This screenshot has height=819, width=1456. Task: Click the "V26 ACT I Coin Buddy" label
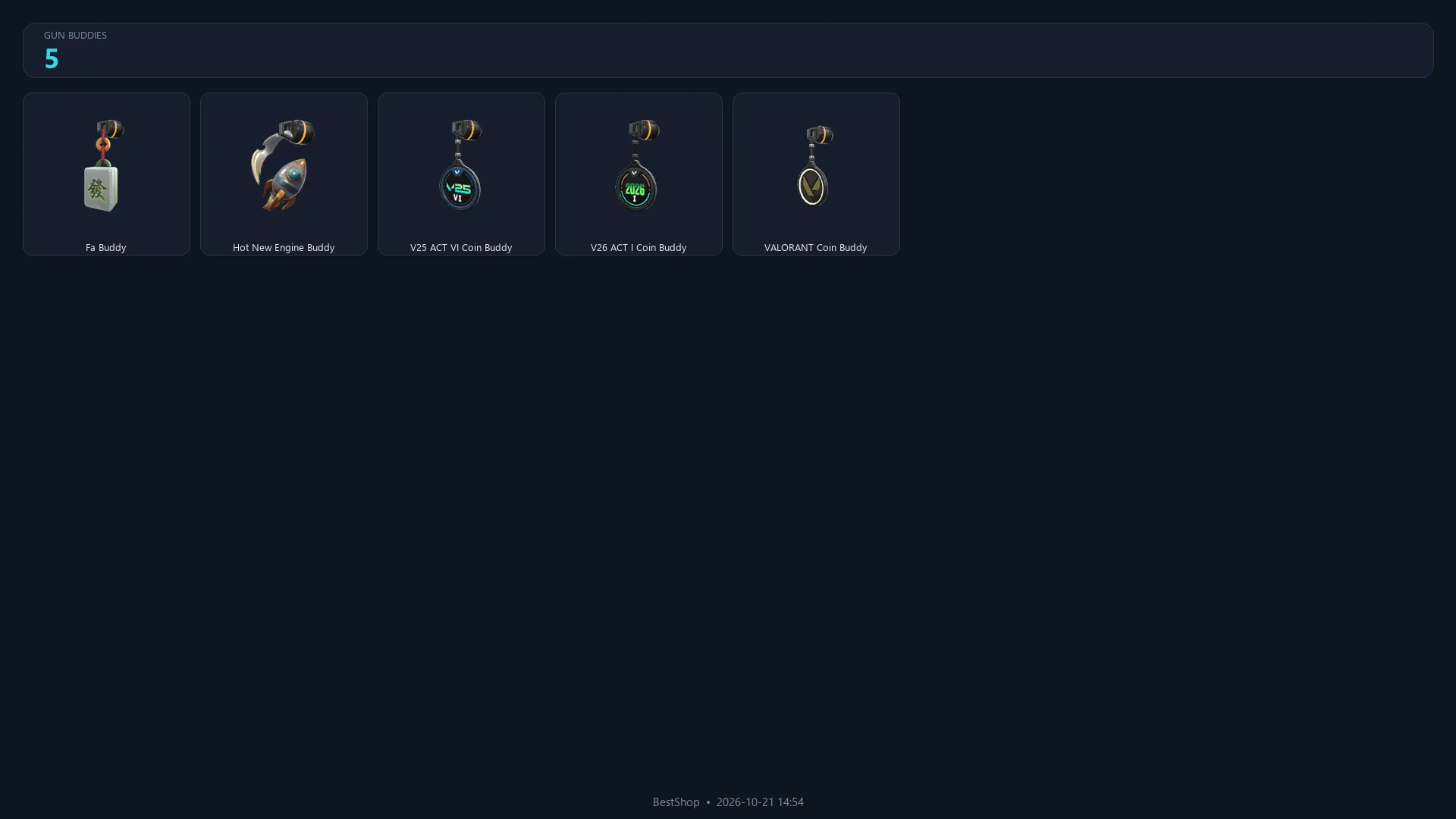pos(639,248)
